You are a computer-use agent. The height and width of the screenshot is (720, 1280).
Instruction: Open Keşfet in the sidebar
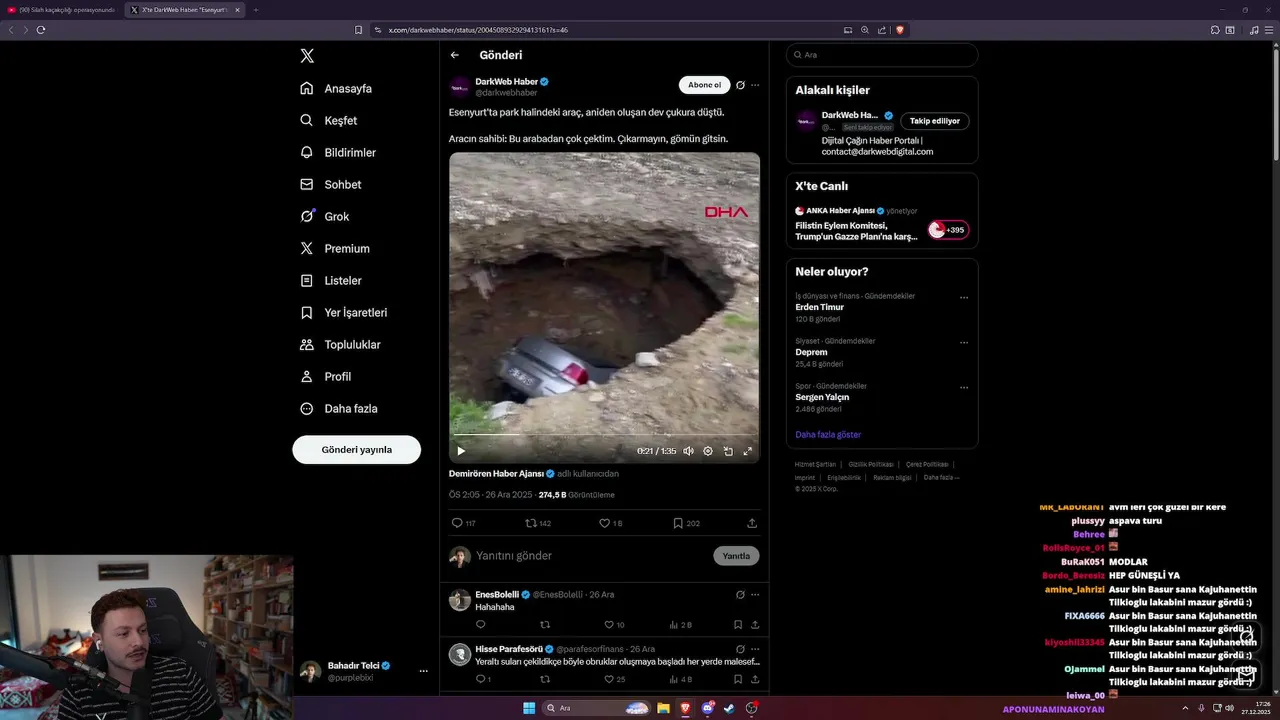coord(328,120)
